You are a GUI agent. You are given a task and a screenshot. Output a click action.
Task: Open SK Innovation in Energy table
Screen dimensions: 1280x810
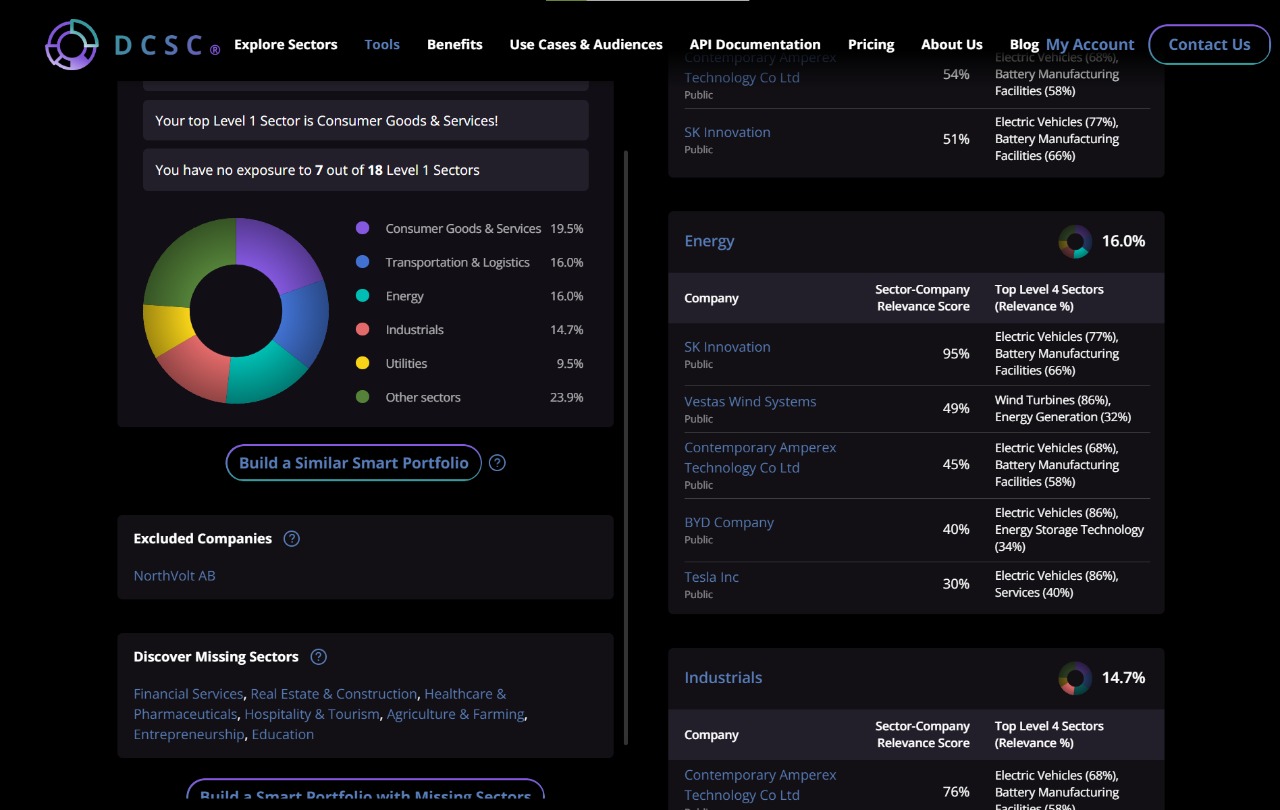tap(727, 347)
